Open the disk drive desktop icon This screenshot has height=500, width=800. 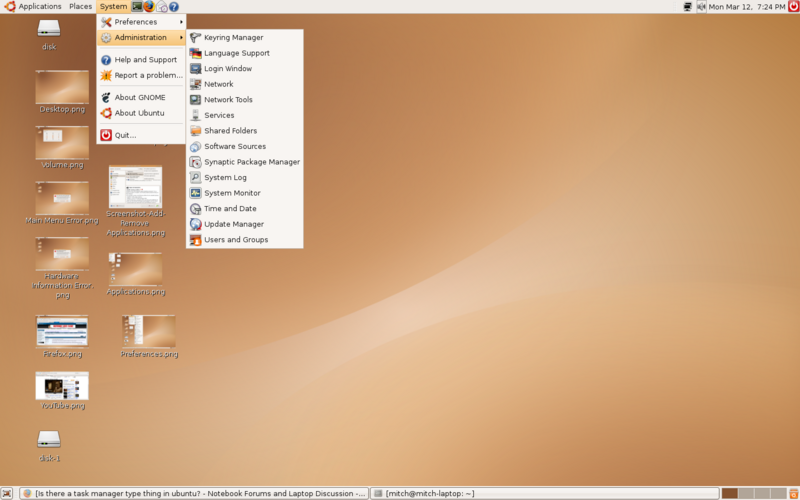(49, 28)
